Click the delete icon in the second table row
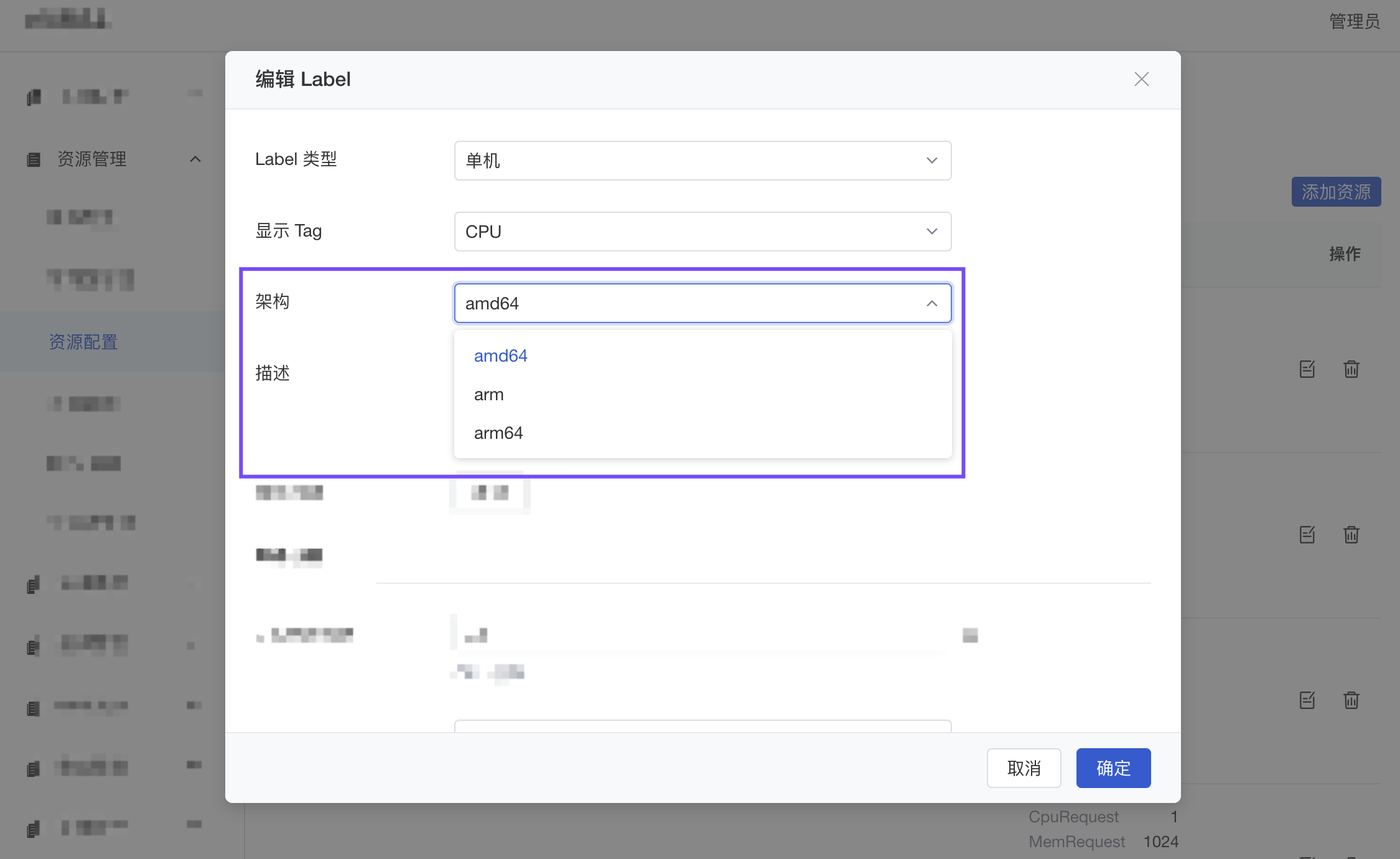This screenshot has height=859, width=1400. pyautogui.click(x=1351, y=535)
